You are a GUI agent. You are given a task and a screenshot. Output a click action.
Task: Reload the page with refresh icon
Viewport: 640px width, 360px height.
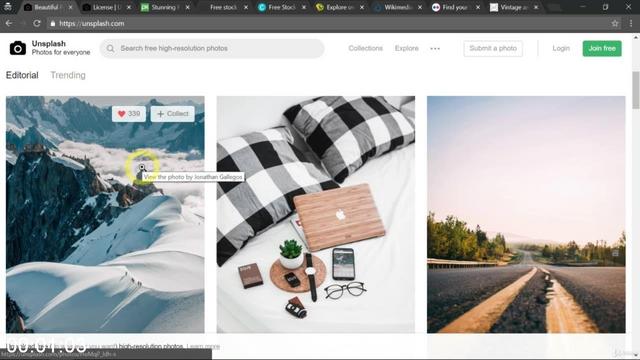[x=37, y=23]
